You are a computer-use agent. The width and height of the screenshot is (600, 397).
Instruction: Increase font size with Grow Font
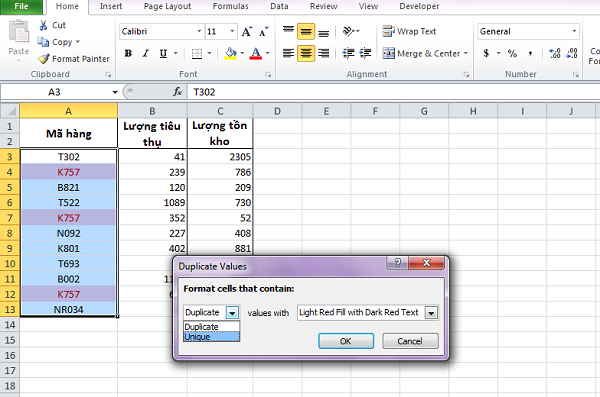[x=247, y=31]
